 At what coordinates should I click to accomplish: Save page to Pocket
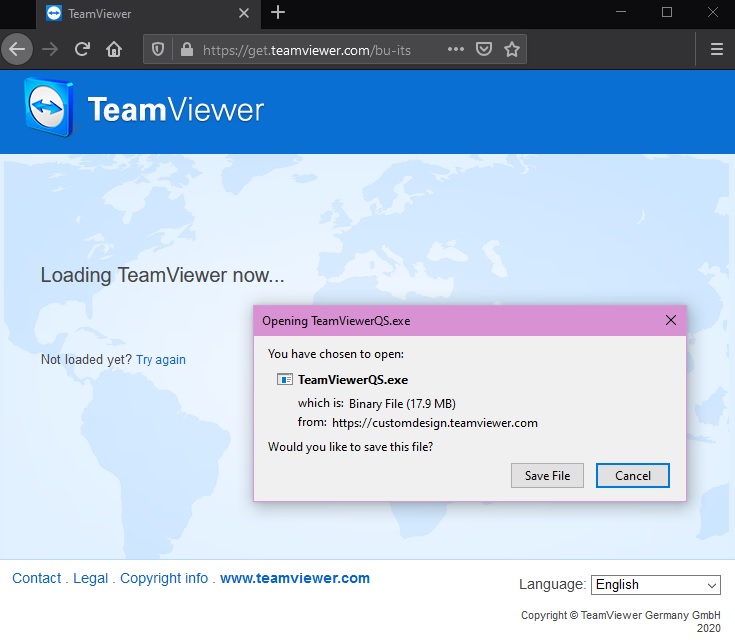point(484,49)
